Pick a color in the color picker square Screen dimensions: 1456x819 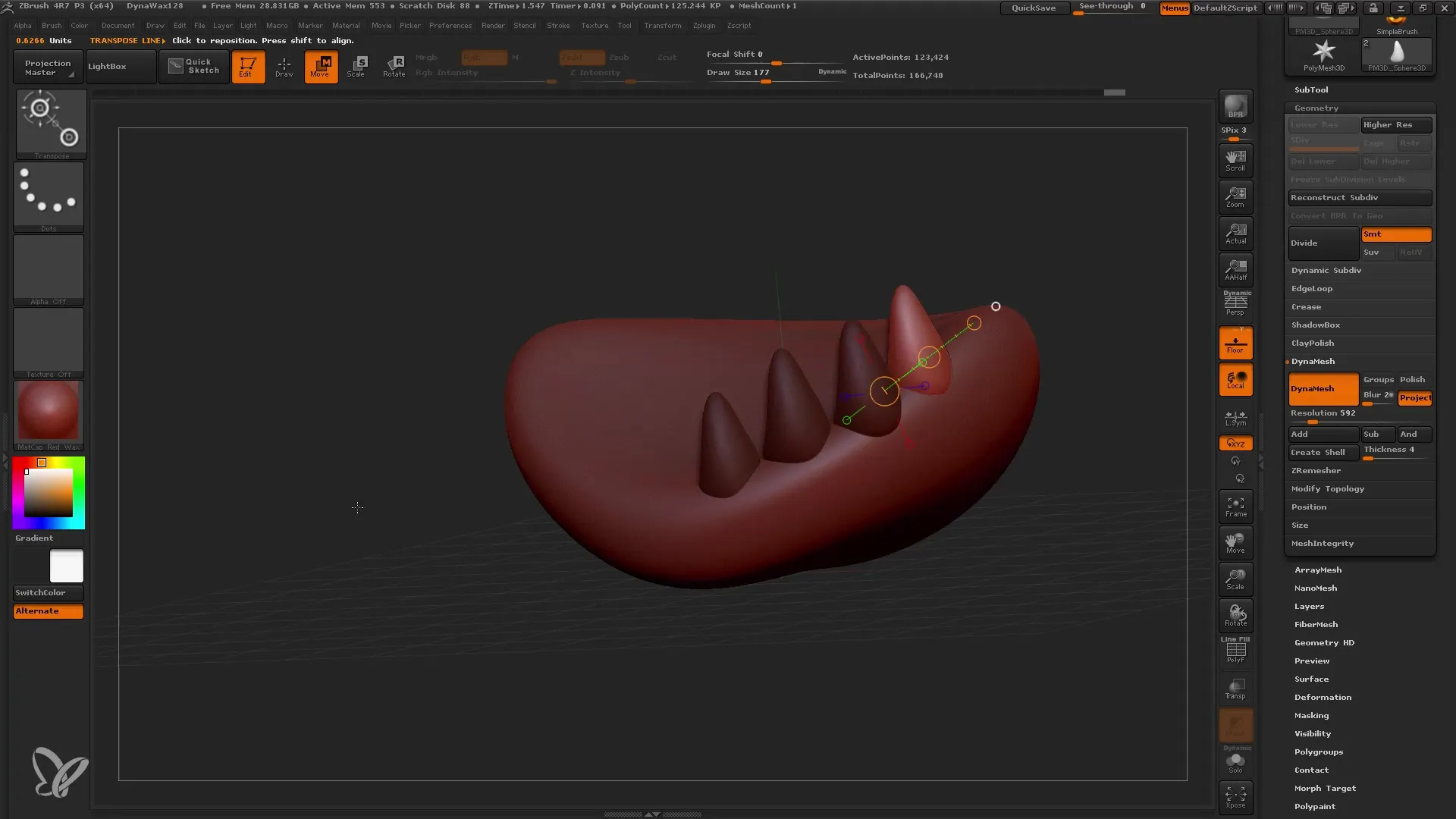pos(49,493)
